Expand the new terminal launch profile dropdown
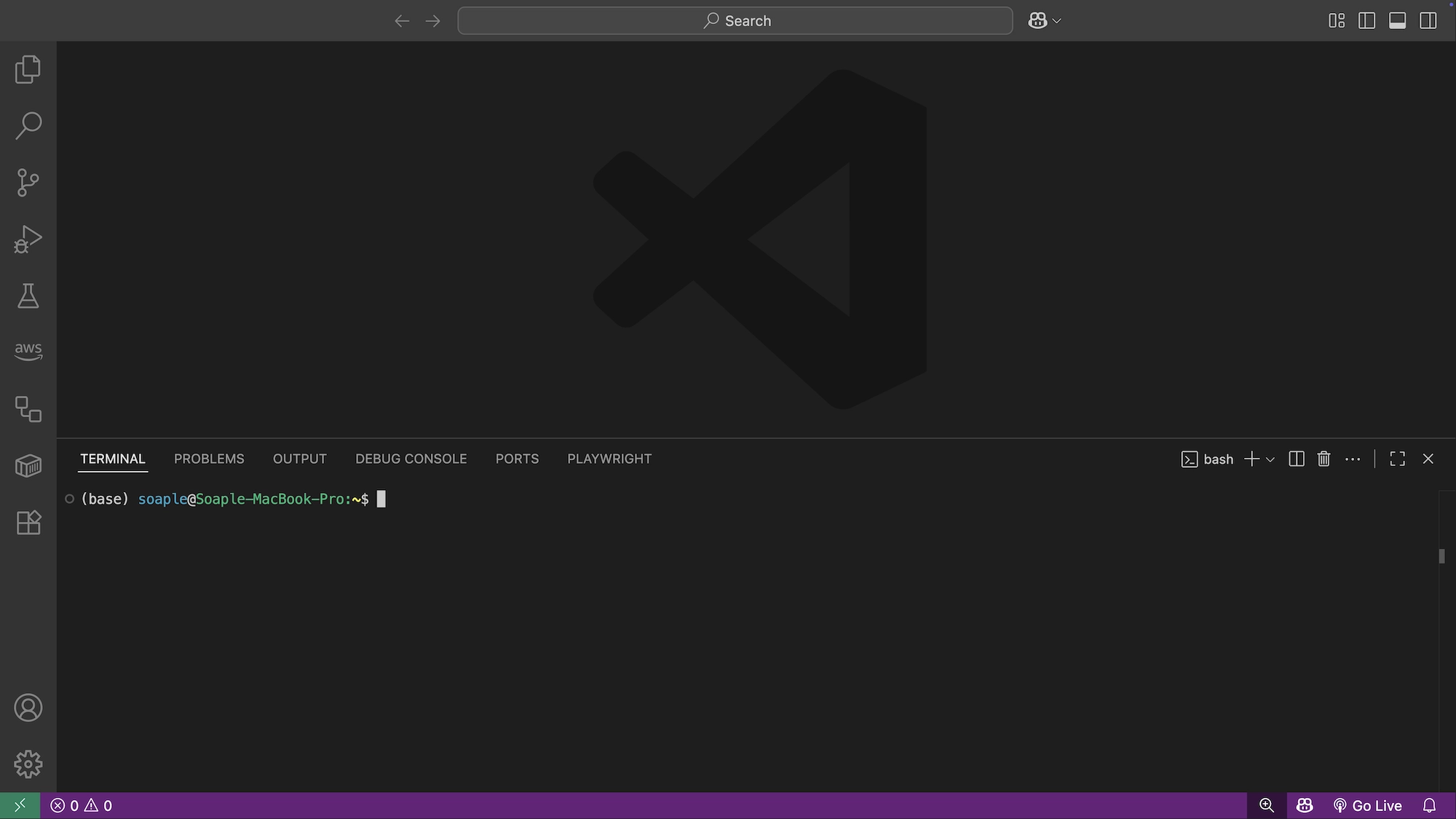This screenshot has width=1456, height=819. click(x=1270, y=459)
